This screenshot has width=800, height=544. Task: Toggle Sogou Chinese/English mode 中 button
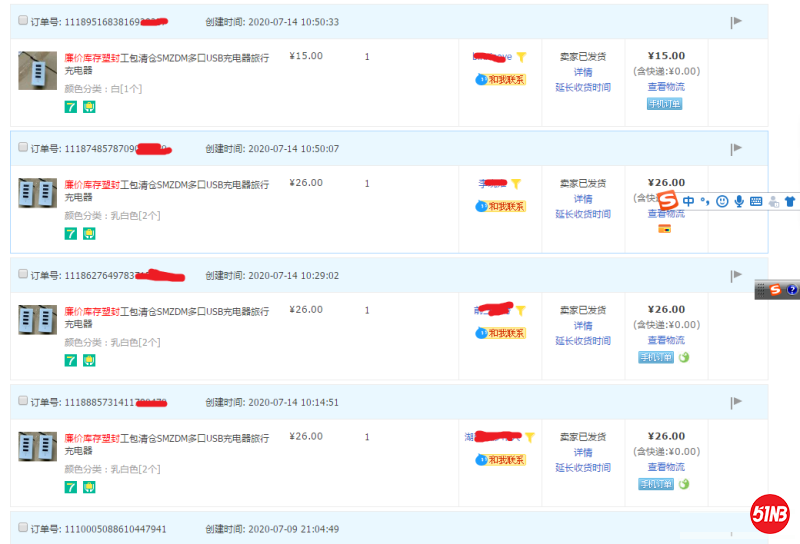pyautogui.click(x=688, y=202)
